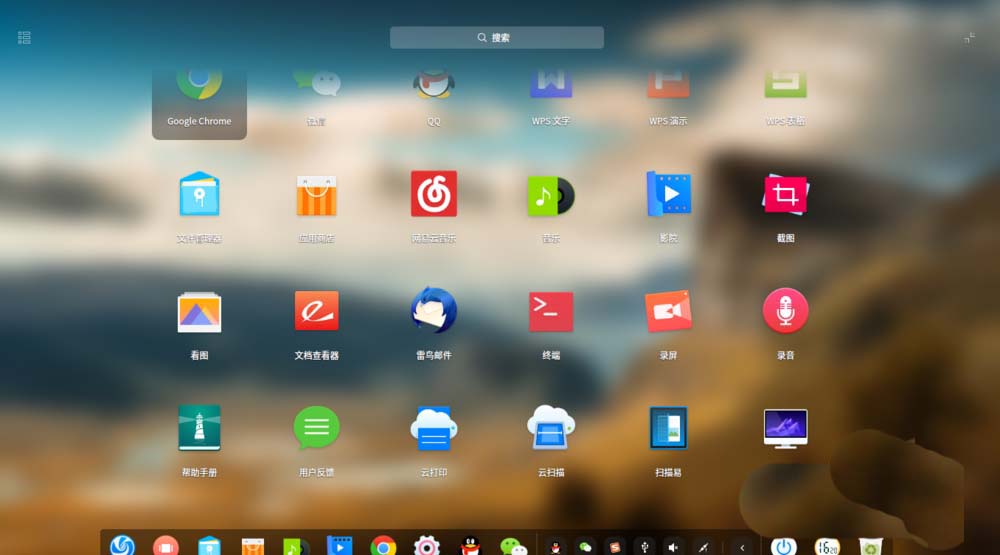Switch launcher to category list view

point(24,38)
